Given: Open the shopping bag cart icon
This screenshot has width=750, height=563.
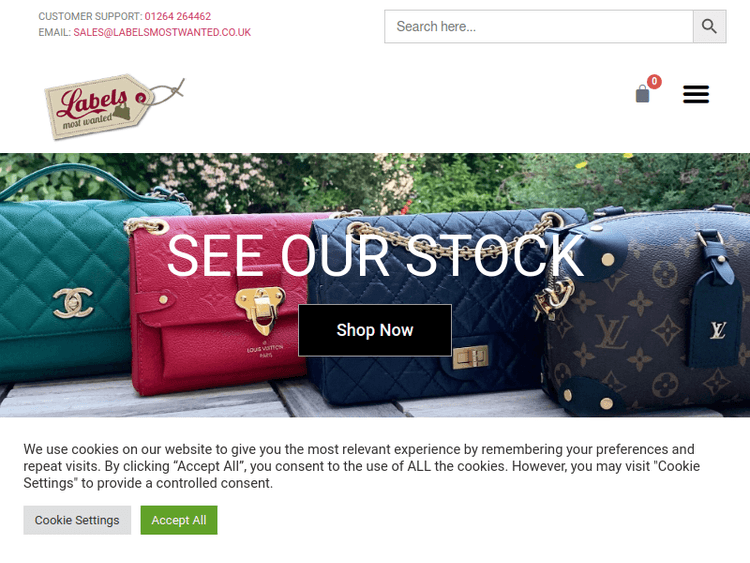Looking at the screenshot, I should 642,93.
